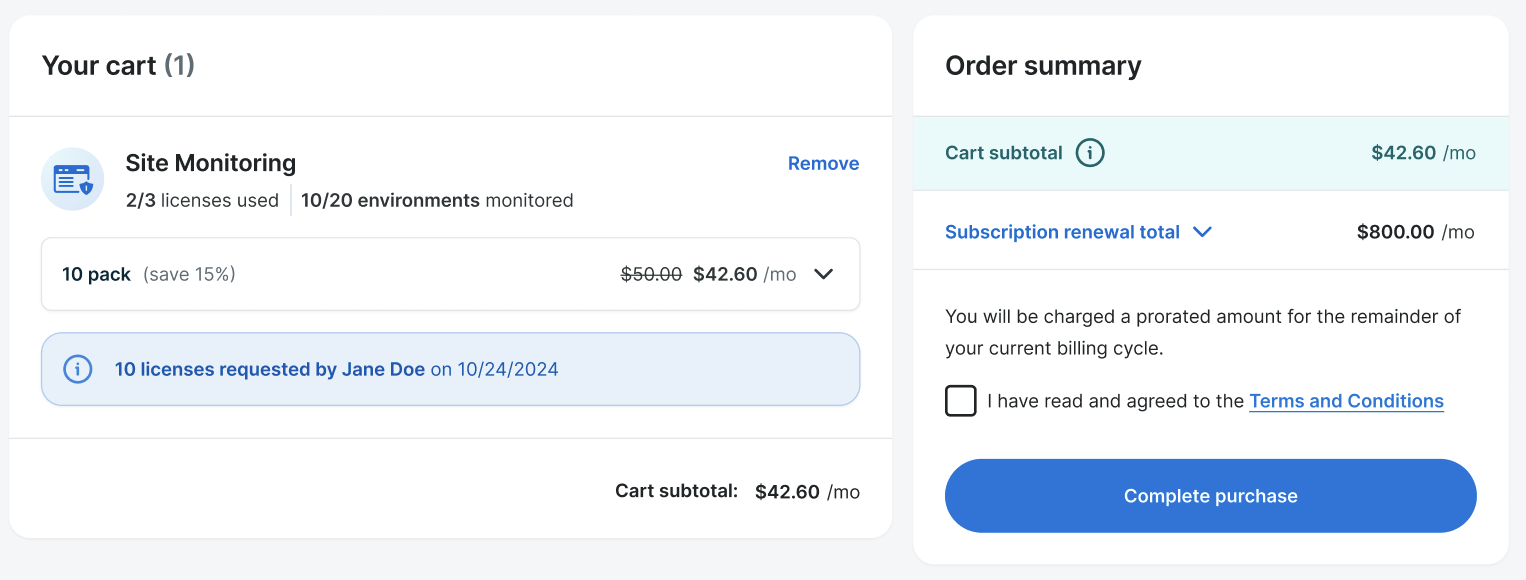Click the info icon in the license request banner
Image resolution: width=1526 pixels, height=580 pixels.
click(77, 369)
